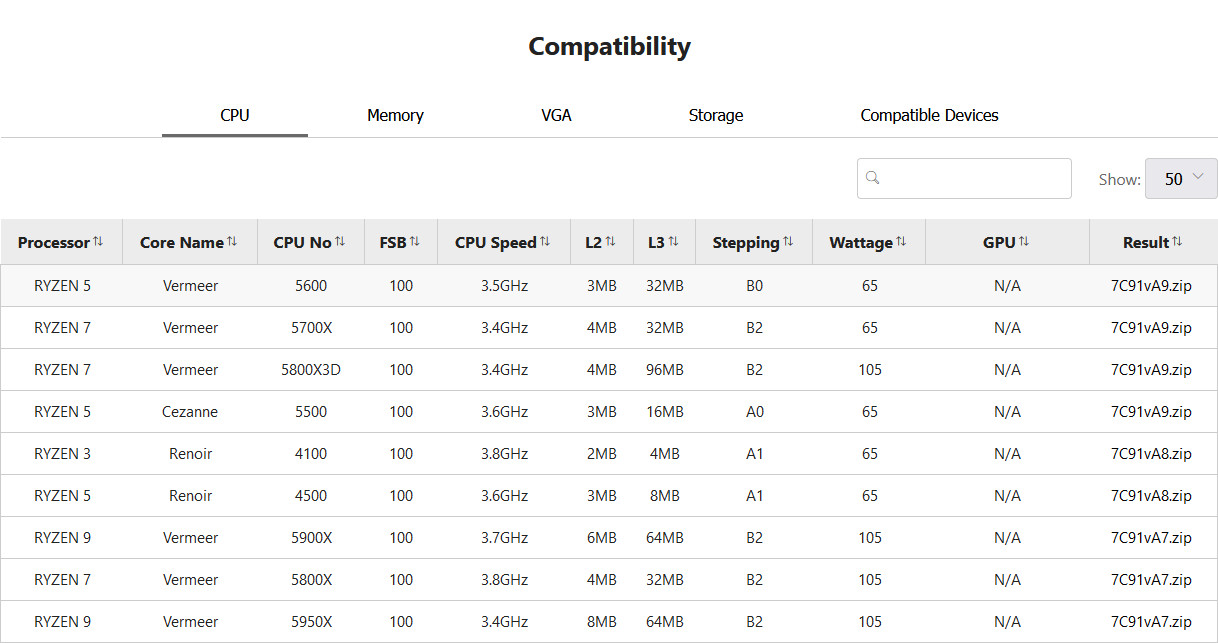The width and height of the screenshot is (1218, 643).
Task: Click 7C91vA7.zip in the 5800X row
Action: pyautogui.click(x=1151, y=580)
